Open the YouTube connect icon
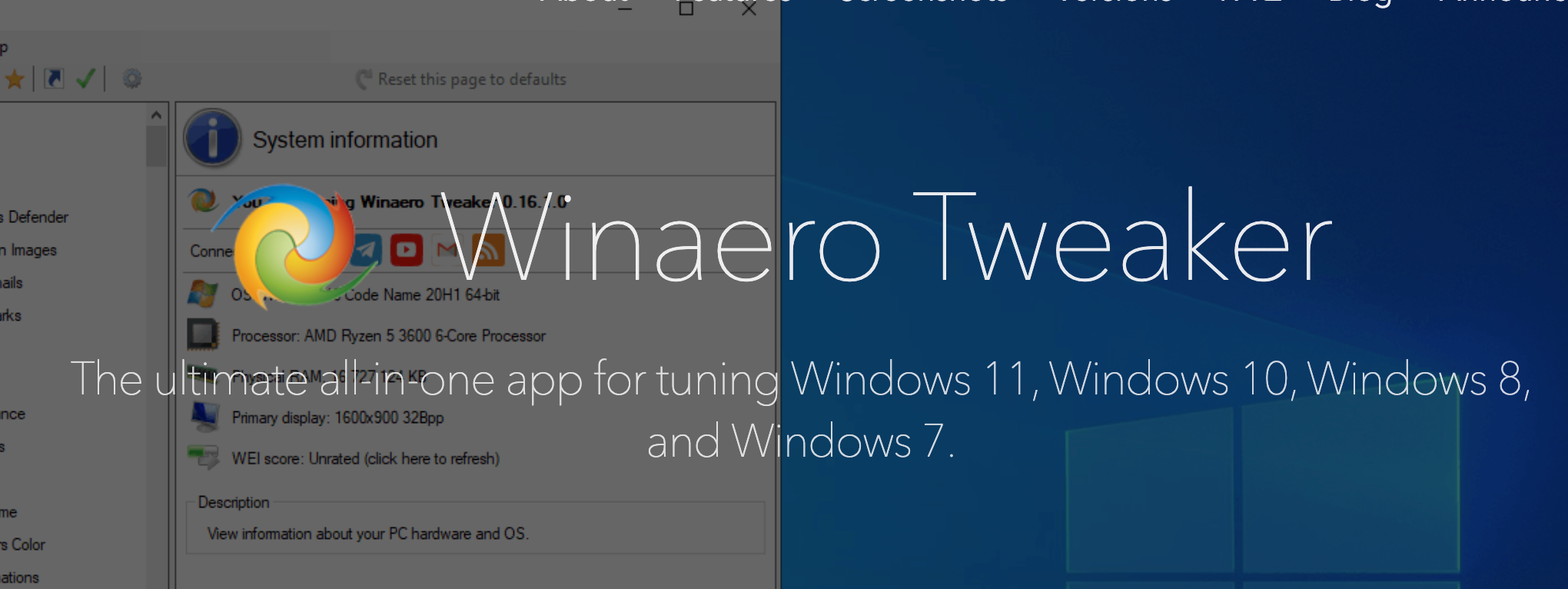 point(407,250)
